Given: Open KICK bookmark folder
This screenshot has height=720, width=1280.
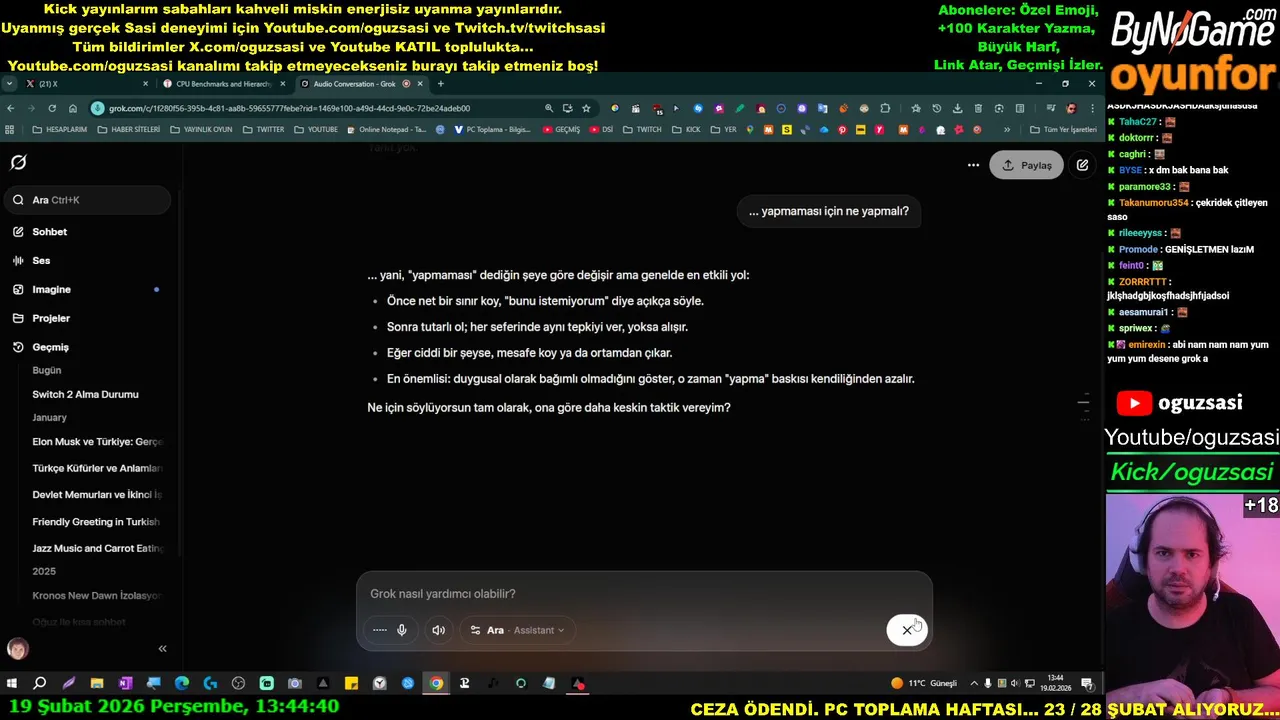Looking at the screenshot, I should click(x=687, y=129).
